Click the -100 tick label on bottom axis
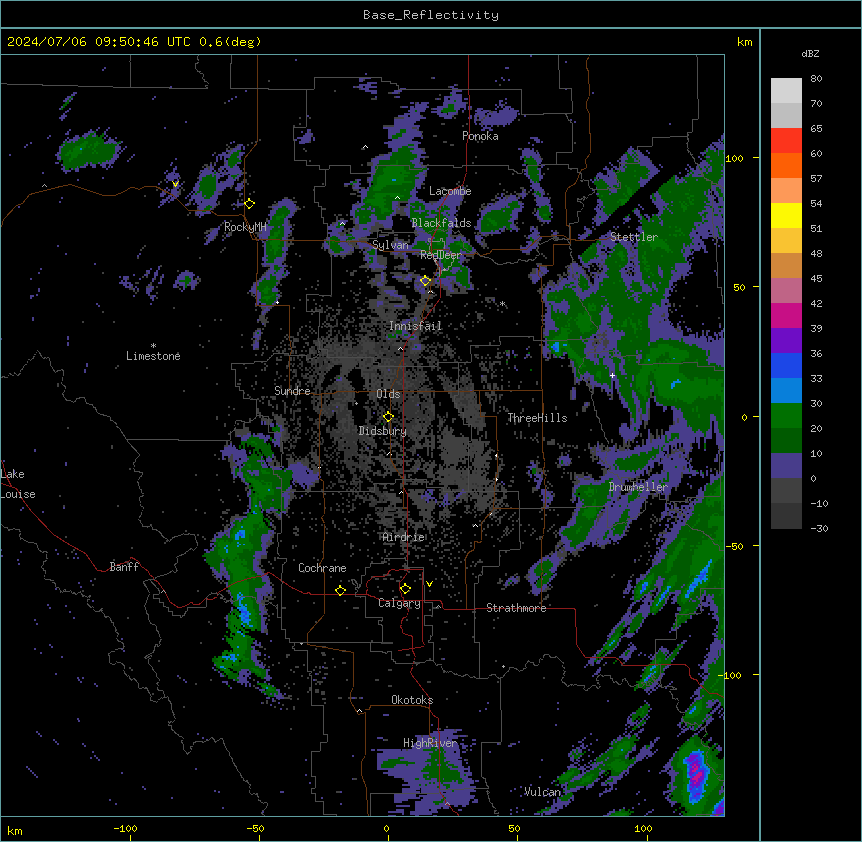The width and height of the screenshot is (862, 842). coord(125,829)
